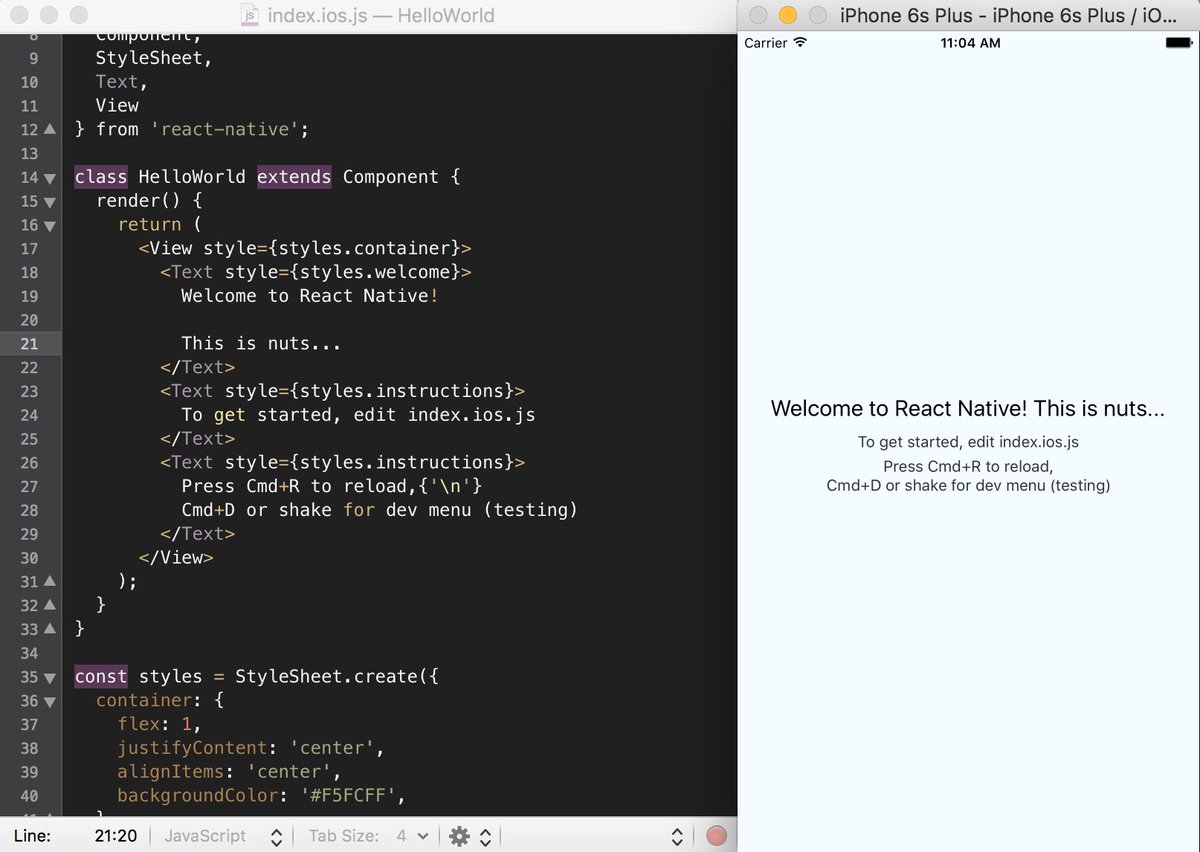This screenshot has width=1200, height=852.
Task: Click 'justifyContent' property on line 38
Action: [x=192, y=748]
